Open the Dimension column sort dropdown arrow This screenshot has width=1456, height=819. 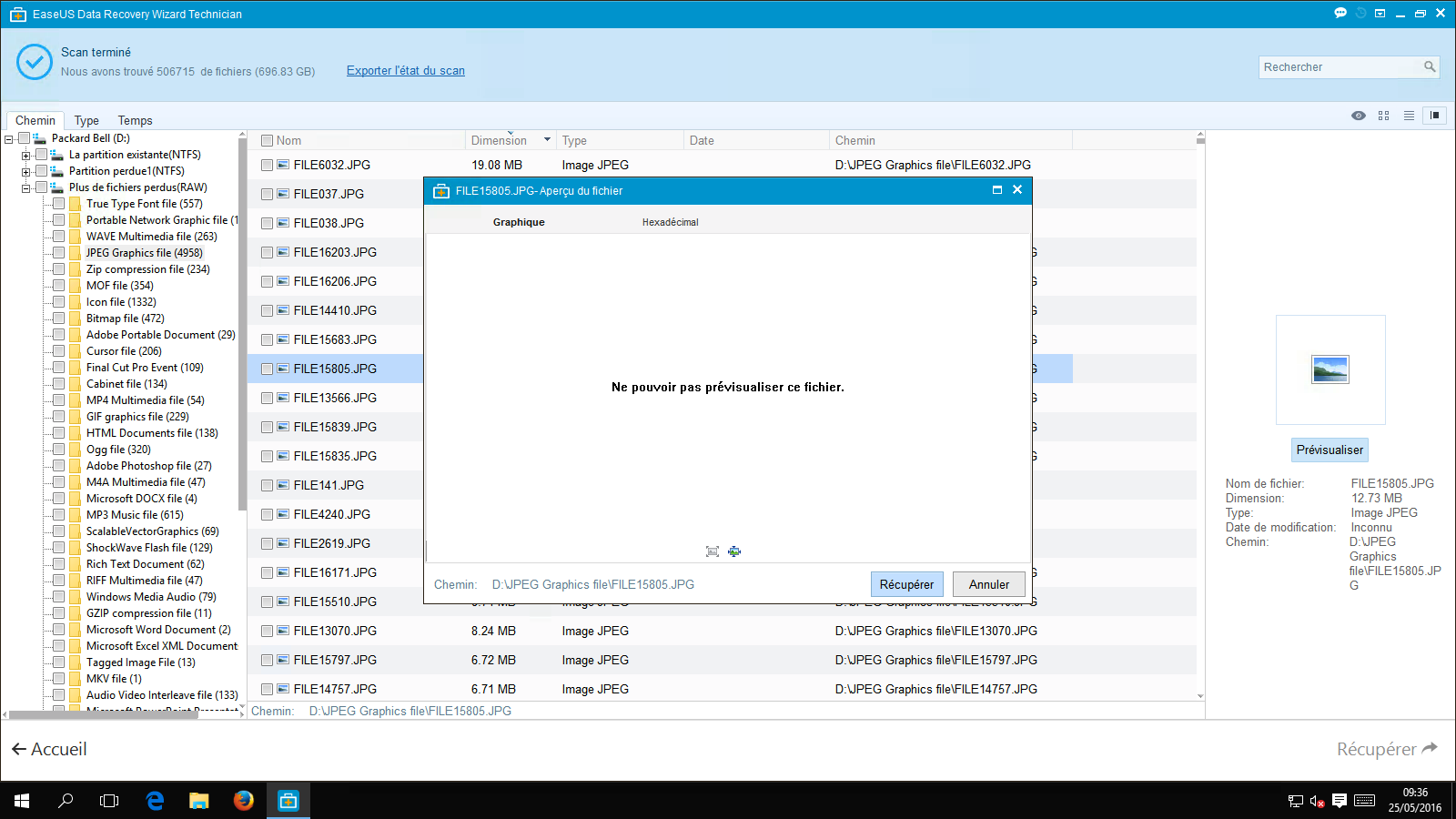[547, 140]
